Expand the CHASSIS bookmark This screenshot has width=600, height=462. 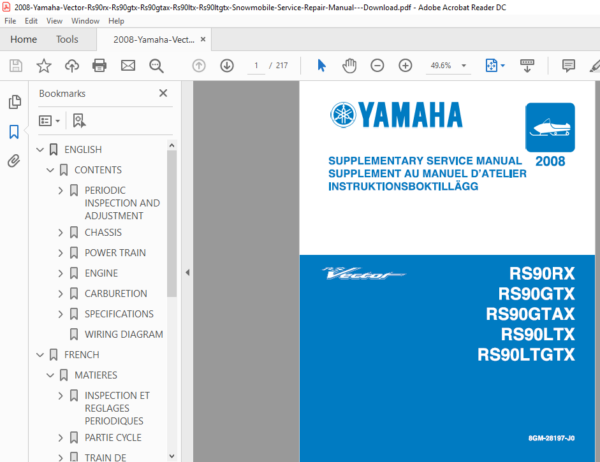point(60,232)
